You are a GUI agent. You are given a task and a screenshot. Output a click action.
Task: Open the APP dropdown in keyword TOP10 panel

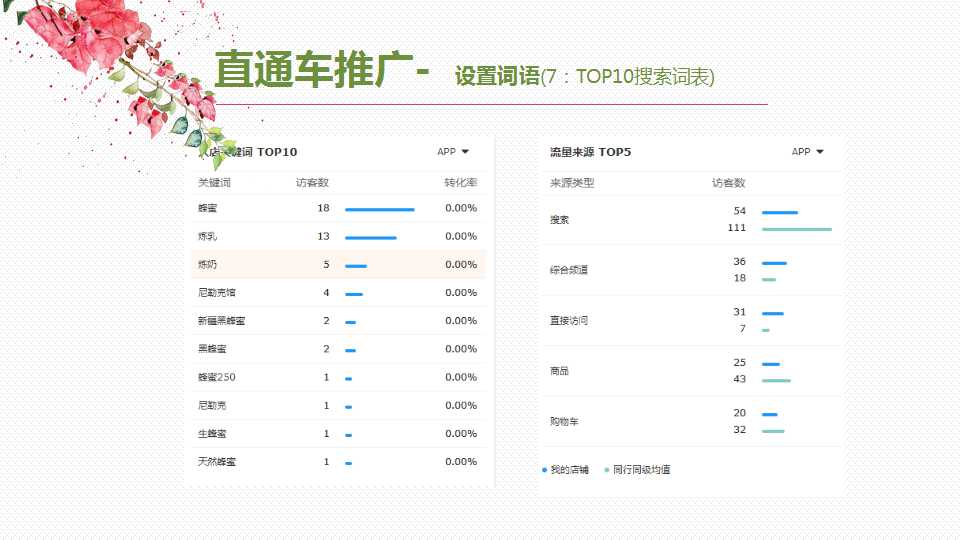(x=453, y=152)
